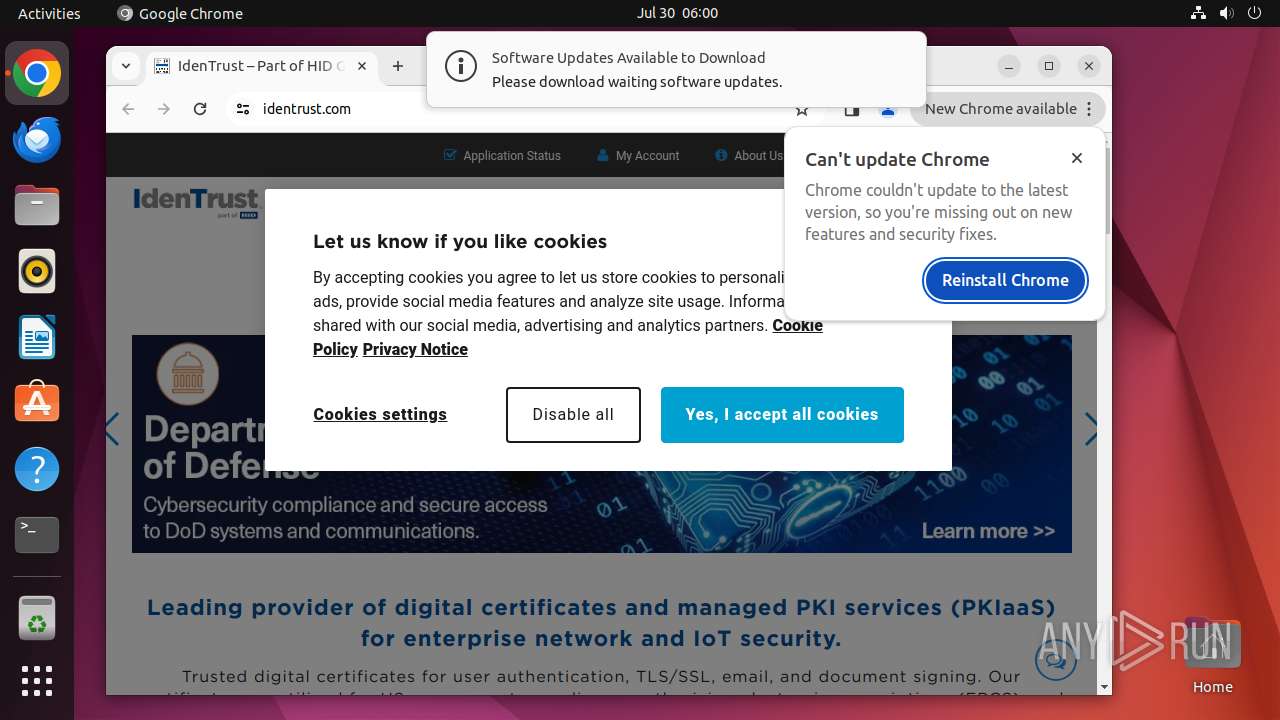Viewport: 1280px width, 720px height.
Task: Open Google Chrome from the dock
Action: click(37, 74)
